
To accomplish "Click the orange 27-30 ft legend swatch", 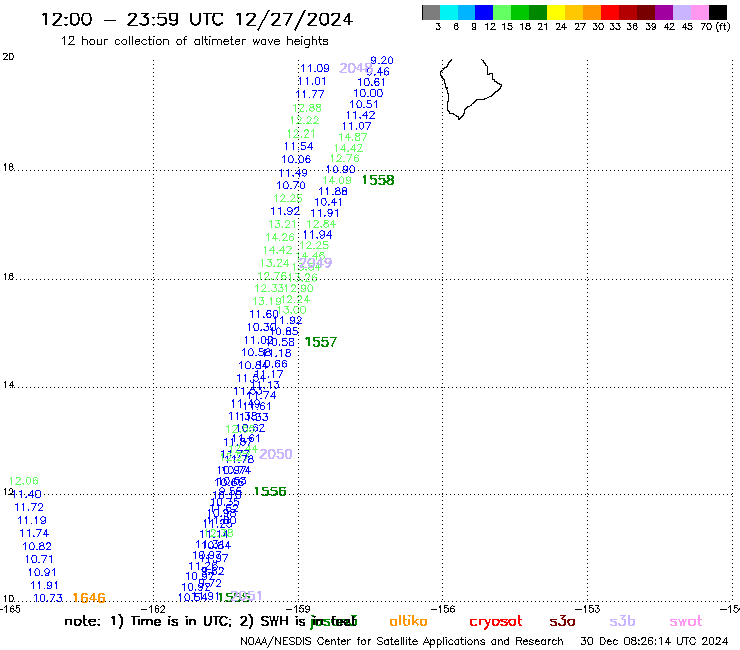I will [592, 12].
